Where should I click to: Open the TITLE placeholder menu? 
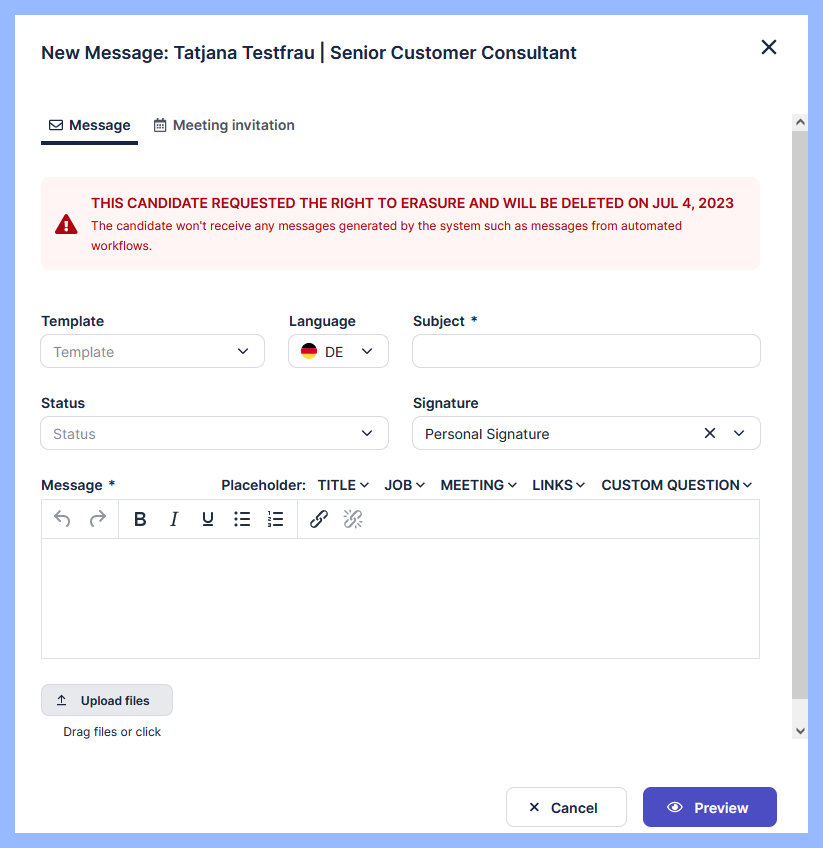343,485
